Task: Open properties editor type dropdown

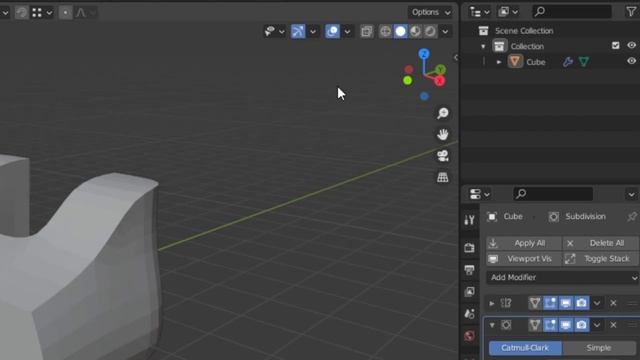Action: point(480,194)
